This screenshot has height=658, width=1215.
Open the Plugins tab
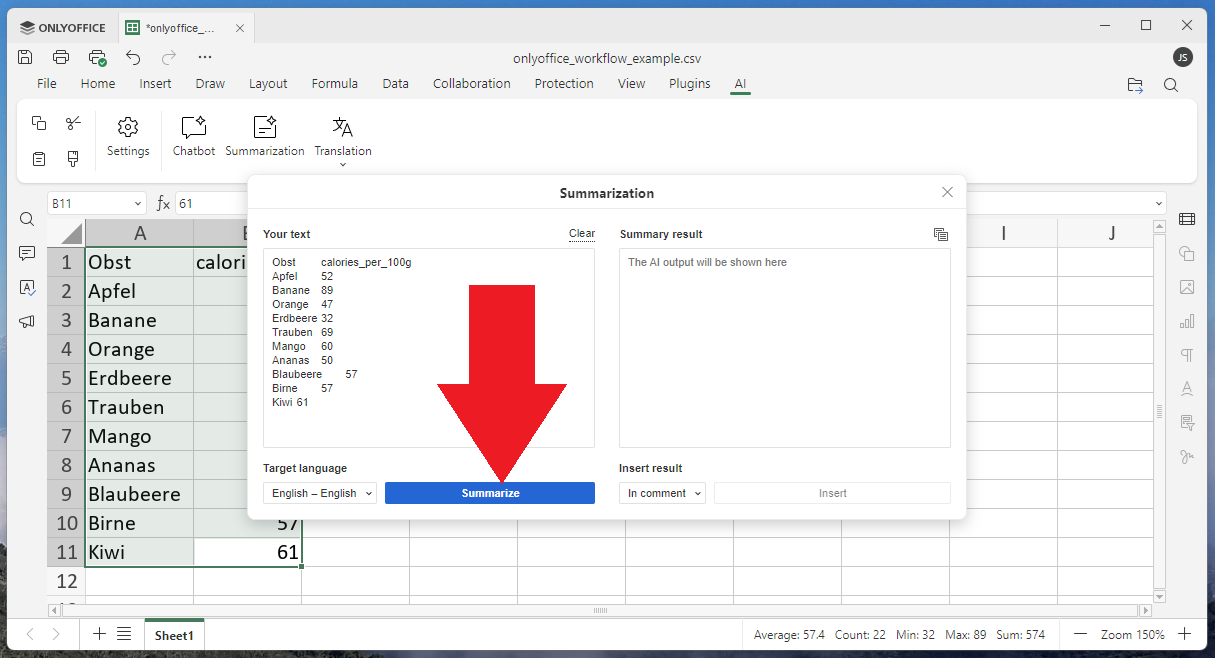tap(689, 84)
